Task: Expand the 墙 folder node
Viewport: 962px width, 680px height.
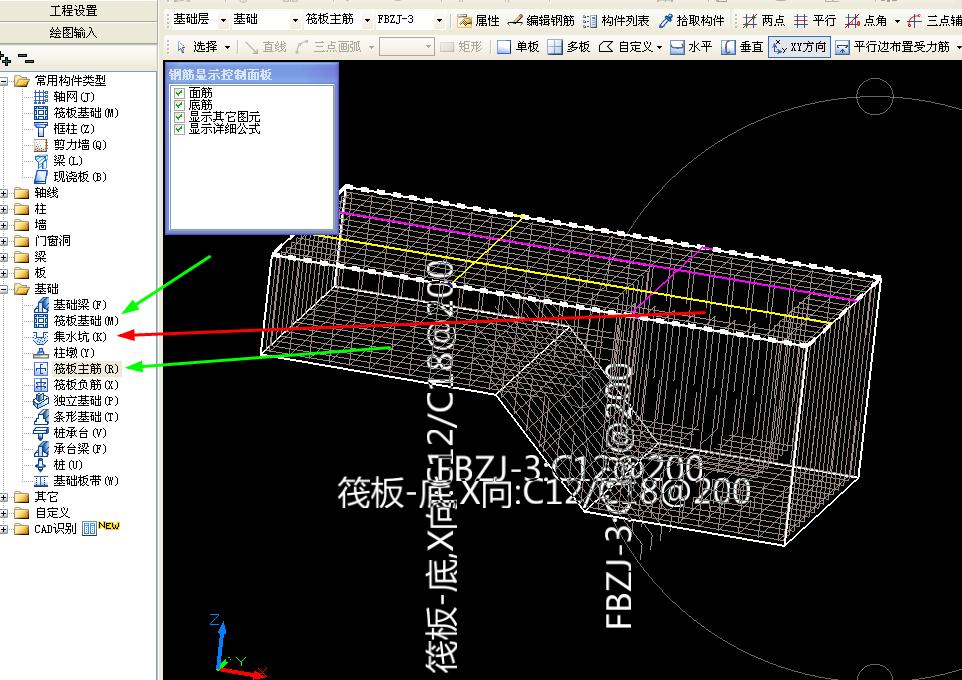Action: (x=6, y=225)
